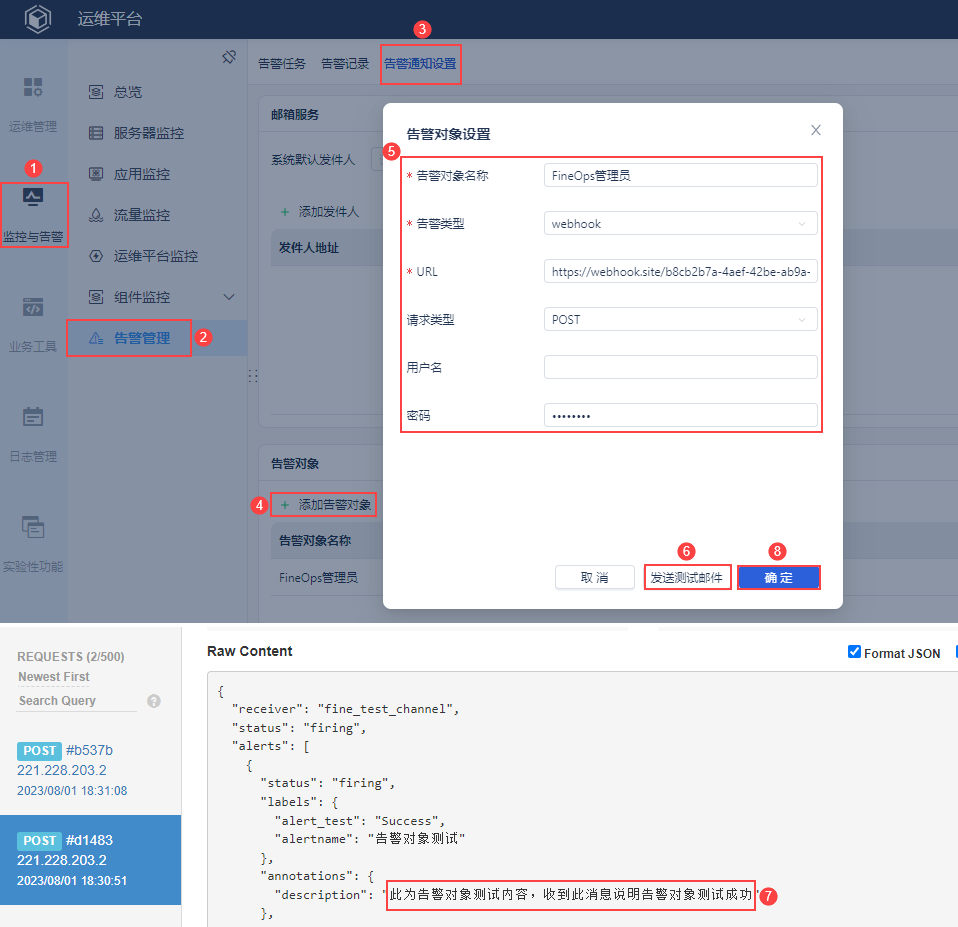Screen dimensions: 958x927
Task: Click the 应用监控 menu icon
Action: click(x=96, y=174)
